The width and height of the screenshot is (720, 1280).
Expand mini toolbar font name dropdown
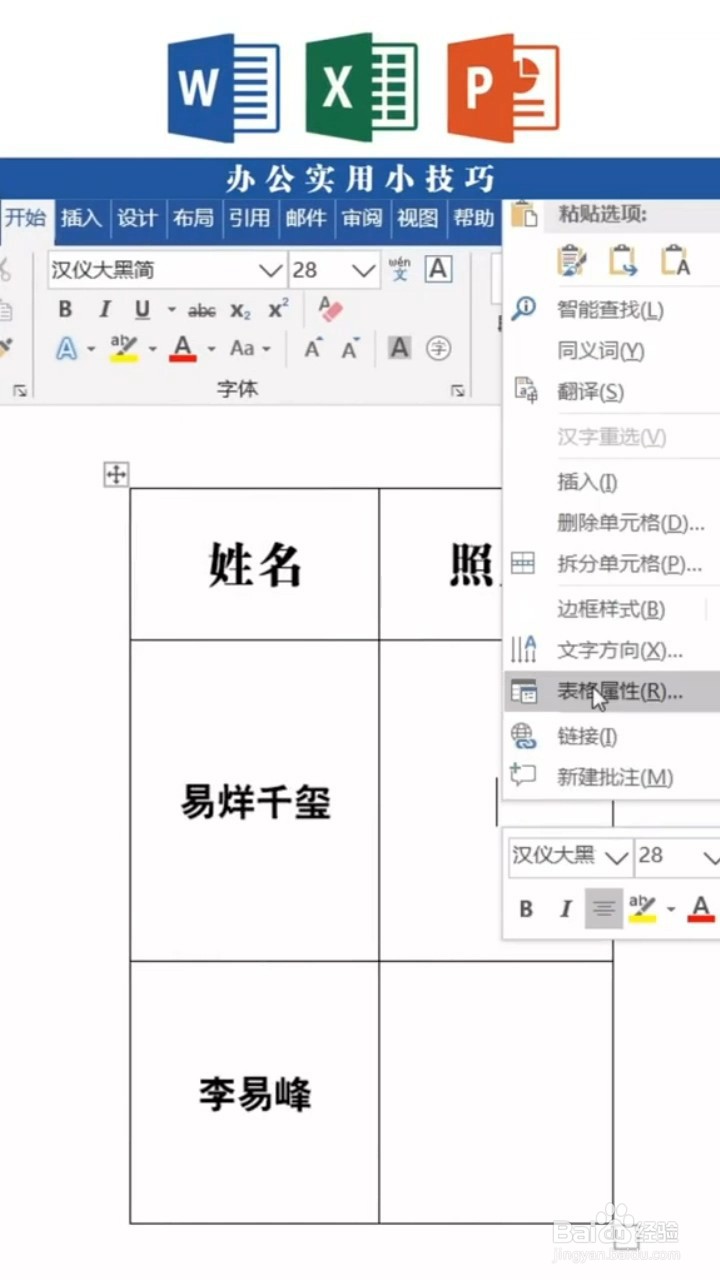tap(617, 857)
